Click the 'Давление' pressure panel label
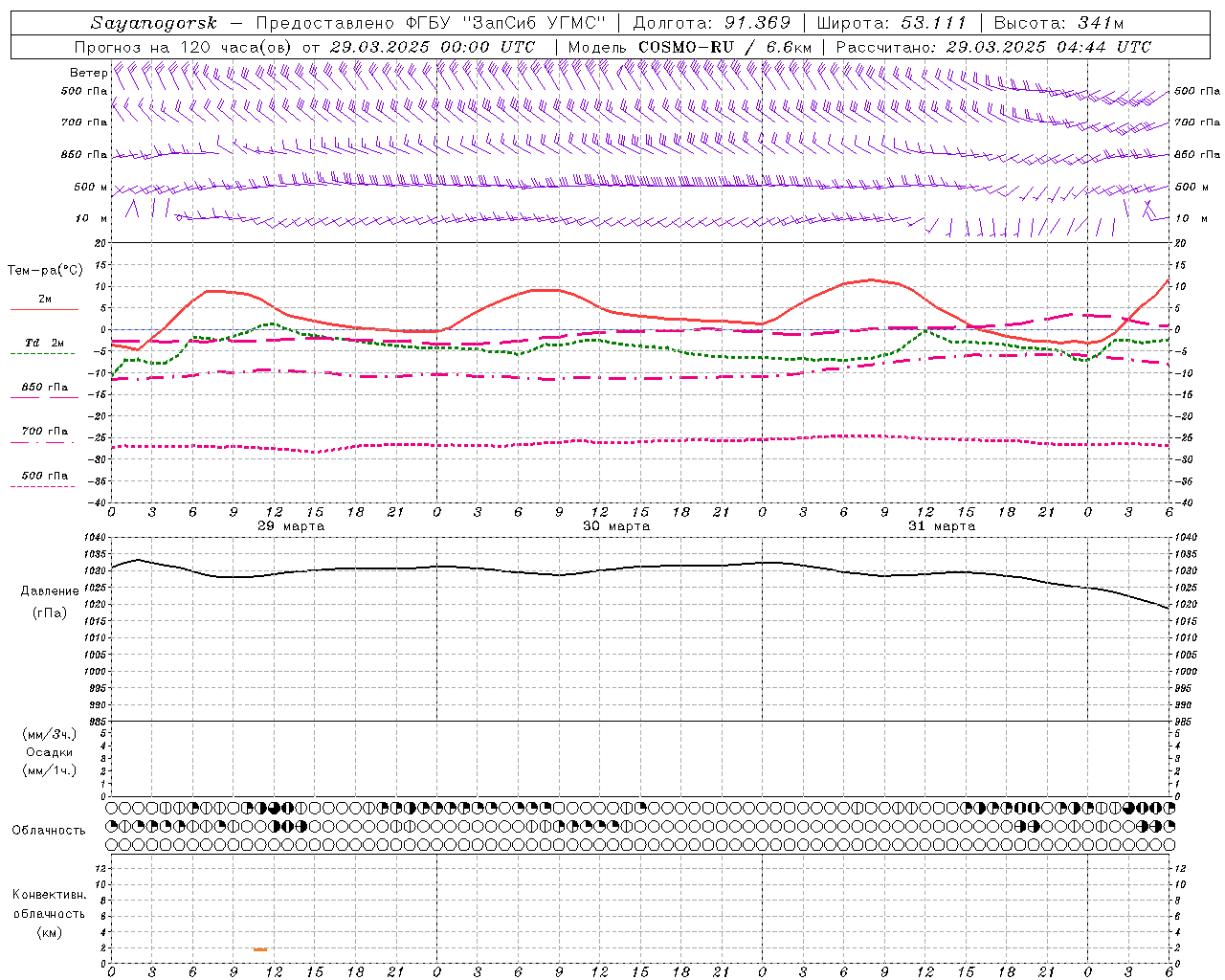 50,591
